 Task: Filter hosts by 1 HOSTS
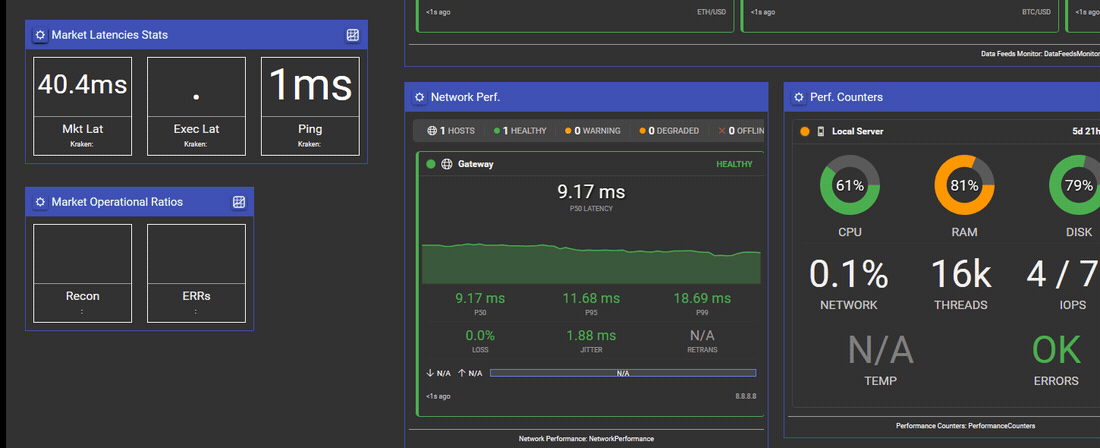coord(451,130)
